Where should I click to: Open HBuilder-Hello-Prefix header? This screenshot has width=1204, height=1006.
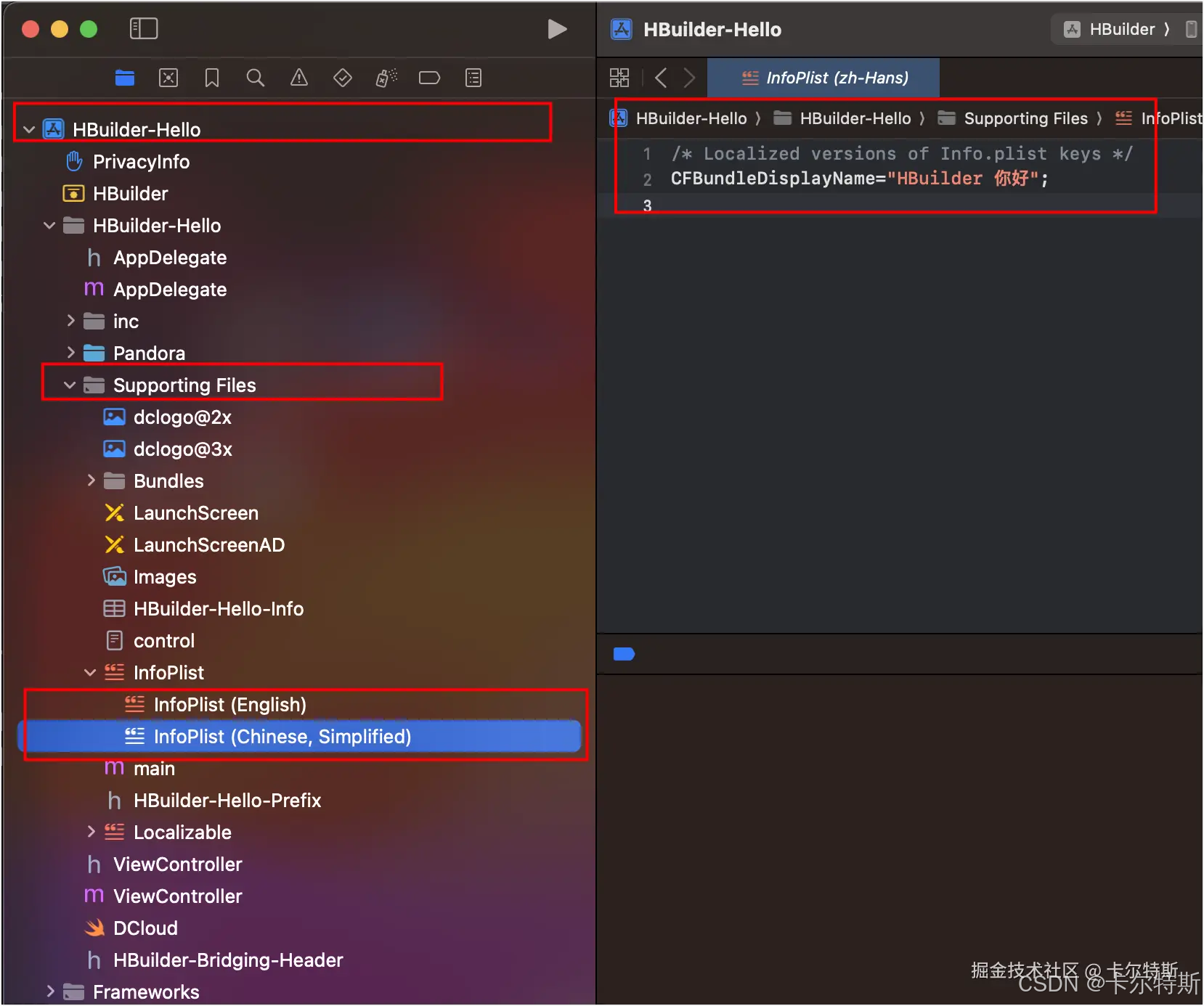[227, 801]
